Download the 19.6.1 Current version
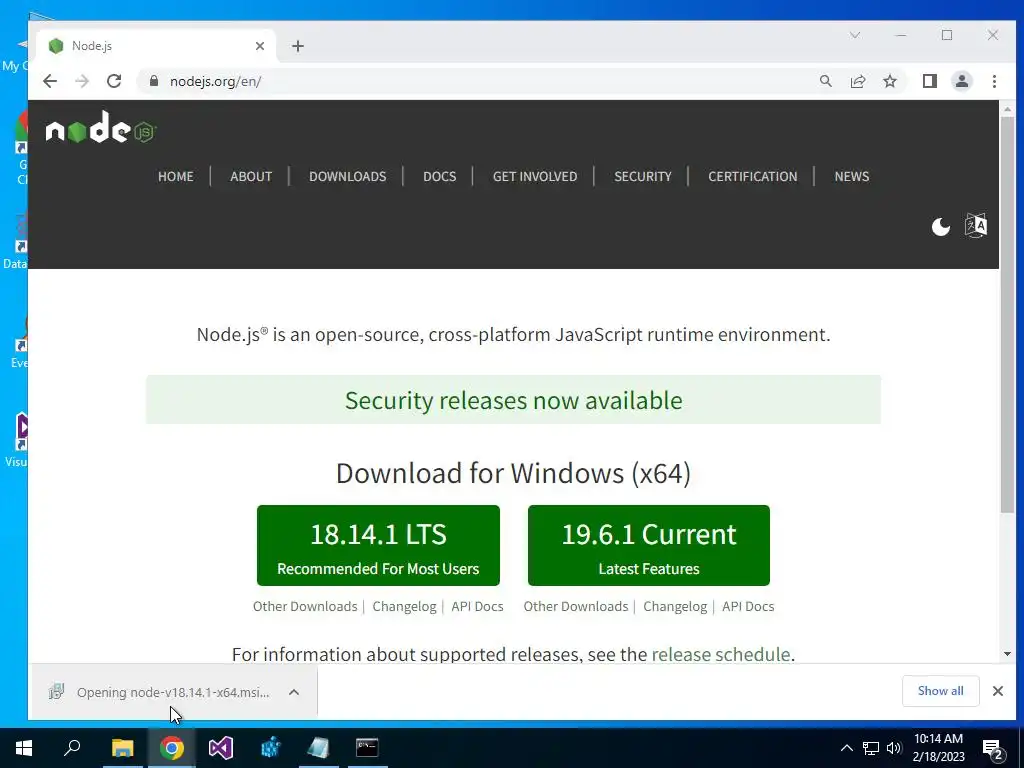Viewport: 1024px width, 768px height. pyautogui.click(x=648, y=545)
